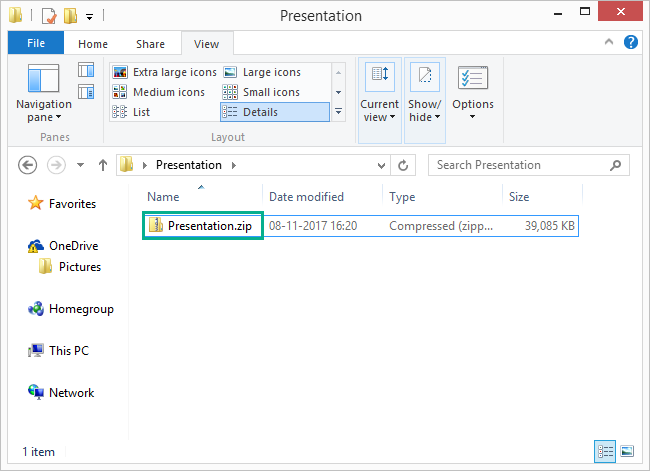Switch to details view in status bar
This screenshot has height=471, width=650.
(x=606, y=451)
